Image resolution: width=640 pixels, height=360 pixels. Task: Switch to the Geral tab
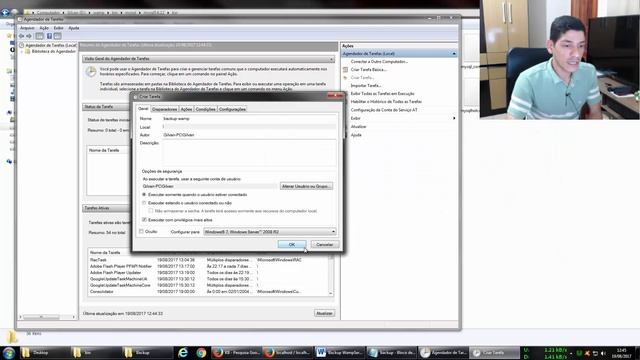click(x=143, y=109)
